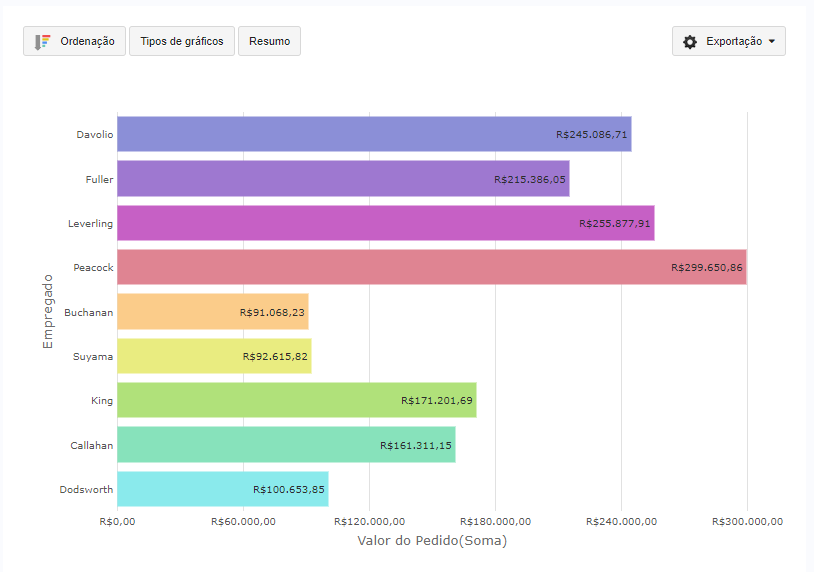Click the Empregado axis title
This screenshot has width=814, height=572.
pyautogui.click(x=48, y=311)
